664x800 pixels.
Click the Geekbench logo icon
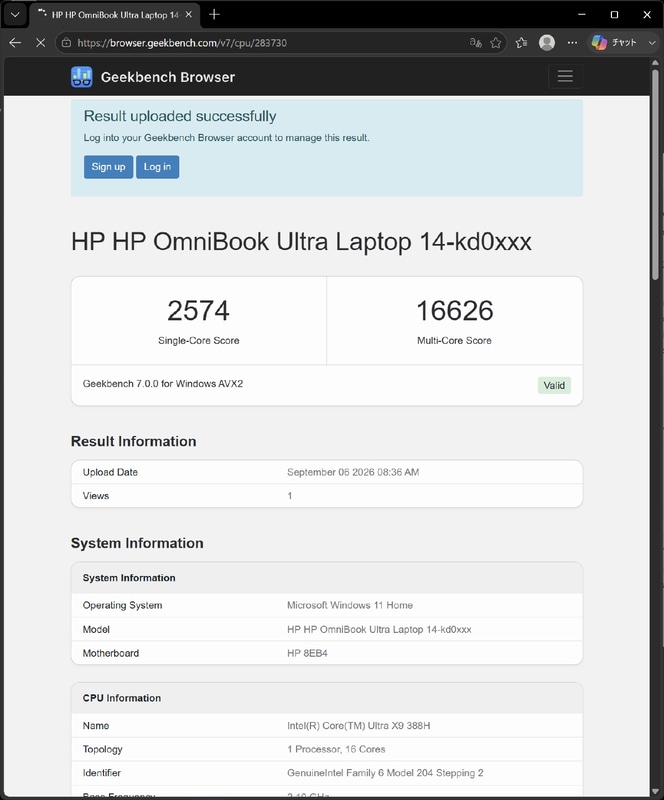82,77
